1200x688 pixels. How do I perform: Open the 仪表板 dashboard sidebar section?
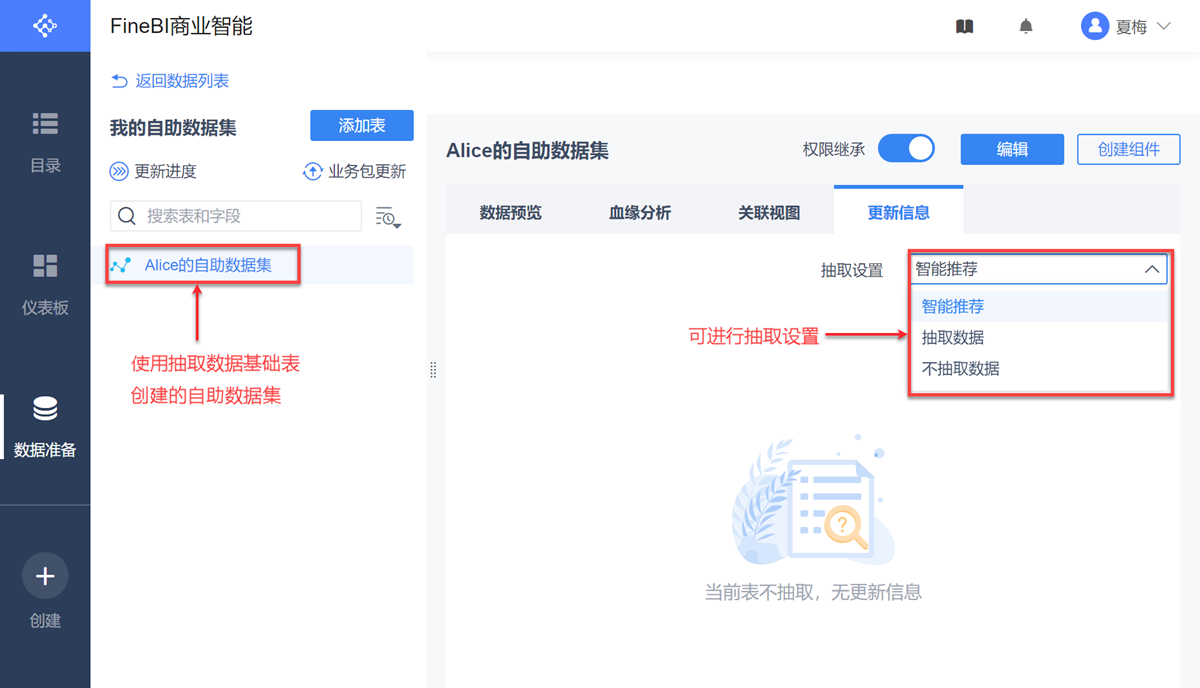(45, 285)
